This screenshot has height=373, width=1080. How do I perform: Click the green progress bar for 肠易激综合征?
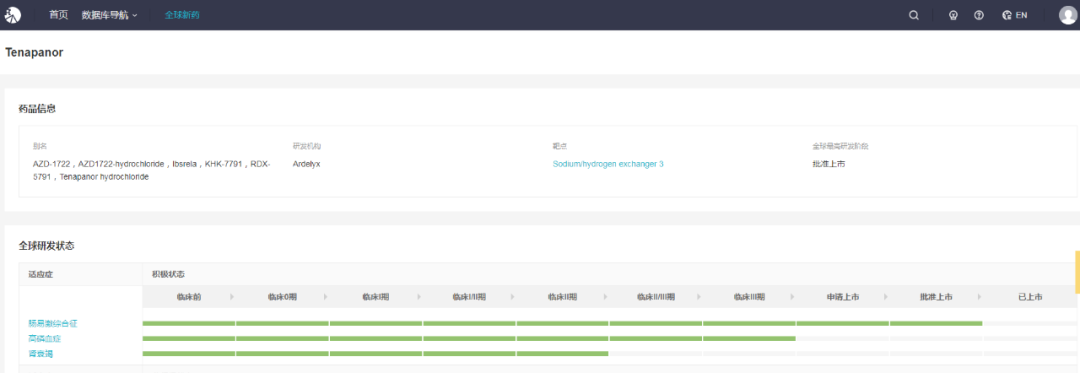pyautogui.click(x=562, y=323)
